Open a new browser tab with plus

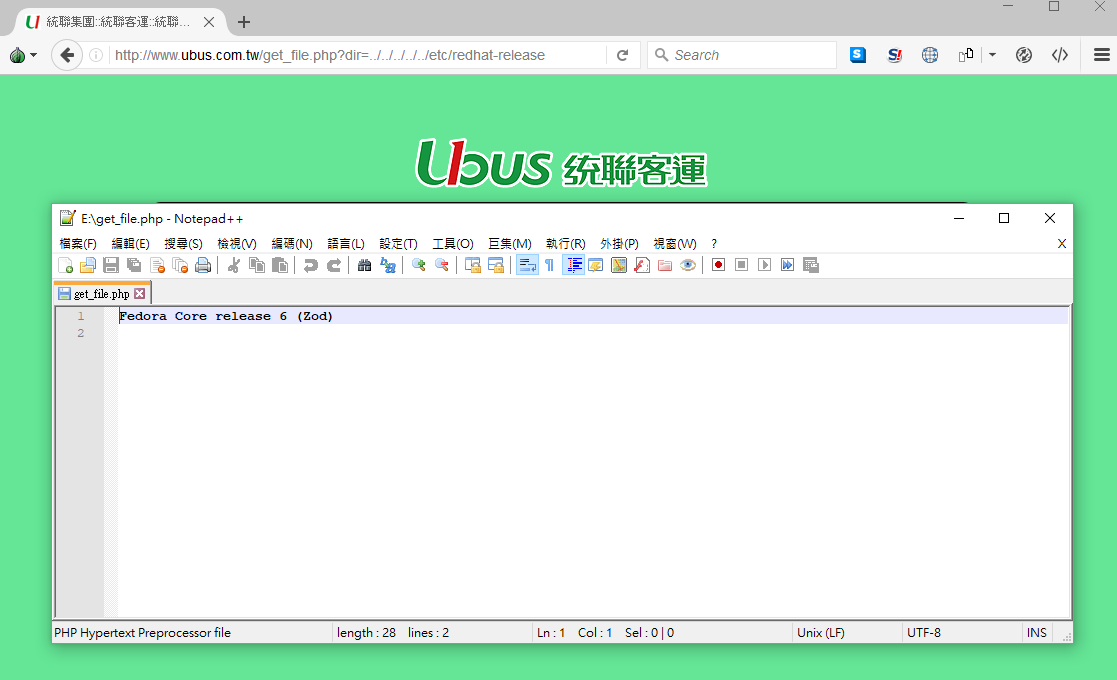point(244,22)
